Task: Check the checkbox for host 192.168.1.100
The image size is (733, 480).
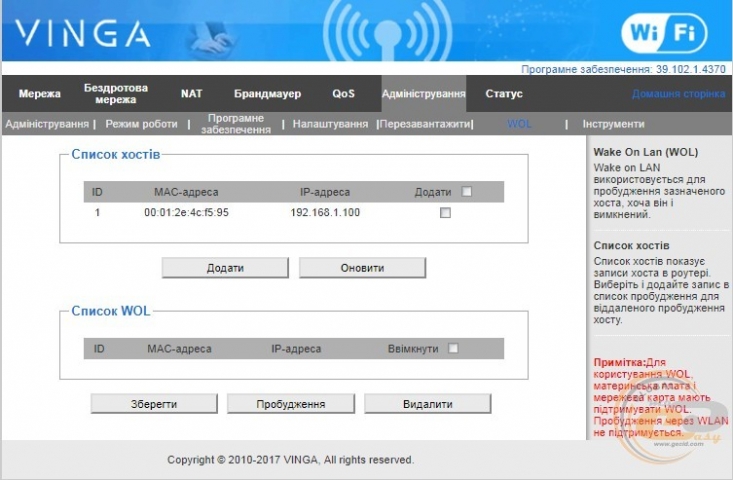Action: [446, 213]
